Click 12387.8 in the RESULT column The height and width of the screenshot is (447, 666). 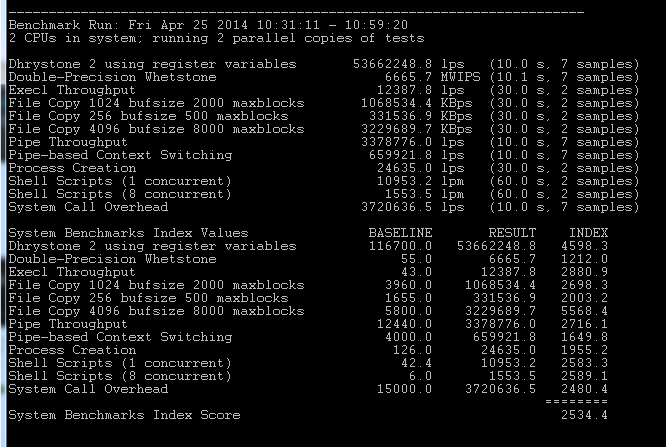coord(508,272)
